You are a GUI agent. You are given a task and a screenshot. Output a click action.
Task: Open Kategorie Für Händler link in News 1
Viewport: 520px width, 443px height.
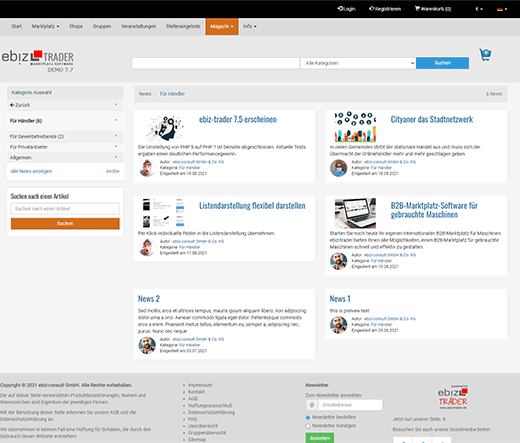coord(381,324)
